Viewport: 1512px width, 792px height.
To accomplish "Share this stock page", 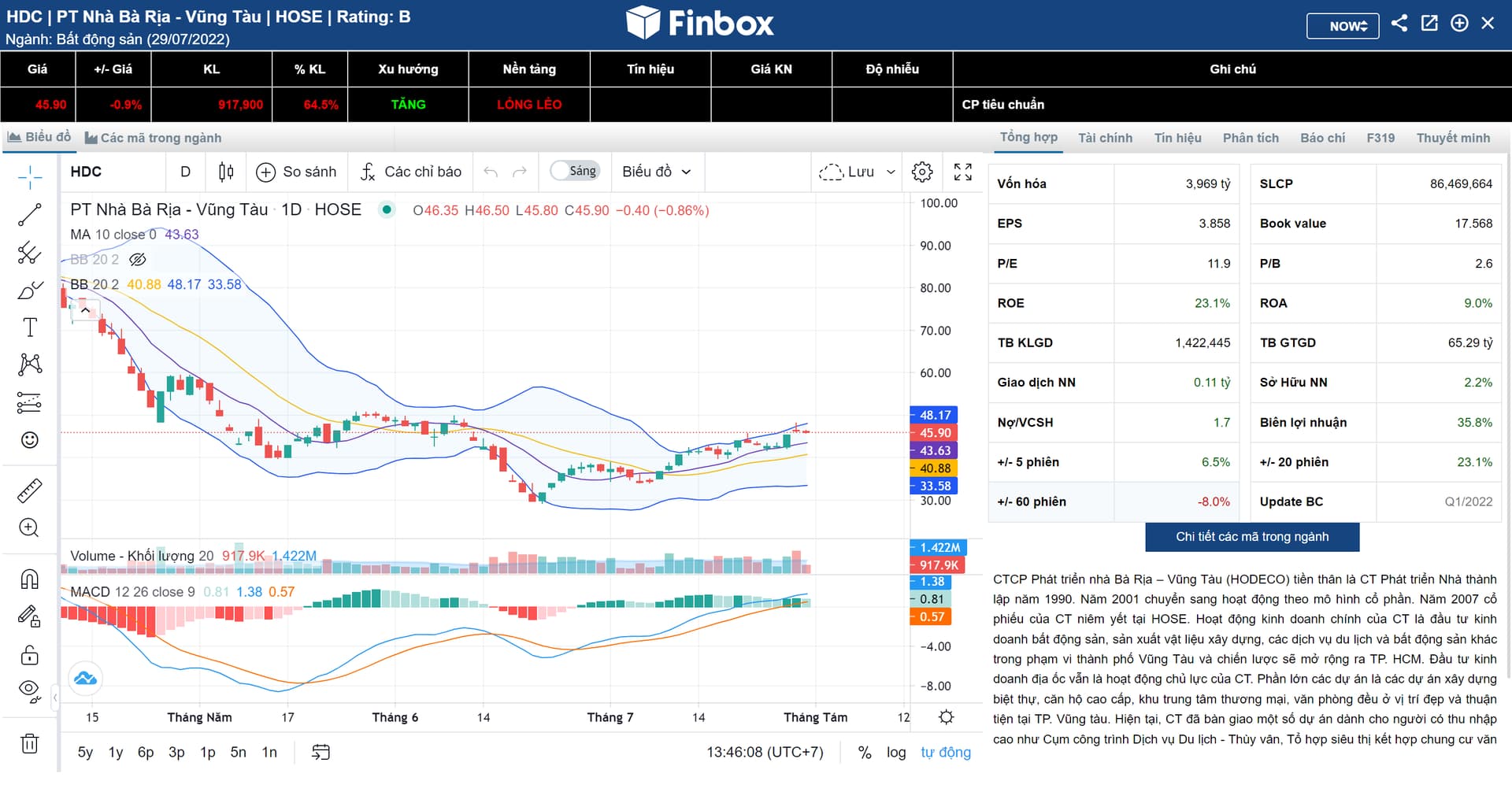I will (x=1399, y=23).
